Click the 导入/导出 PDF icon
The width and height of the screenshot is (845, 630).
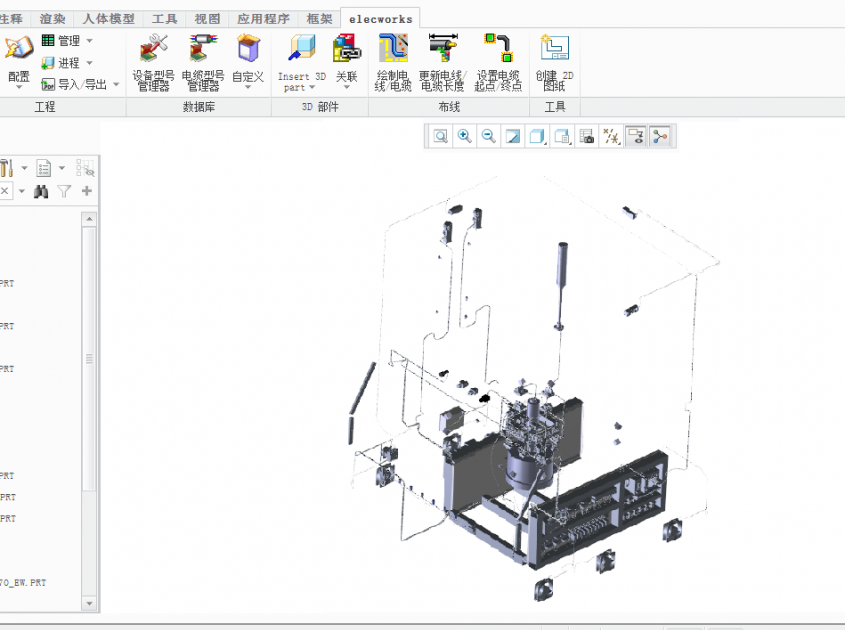pyautogui.click(x=48, y=85)
